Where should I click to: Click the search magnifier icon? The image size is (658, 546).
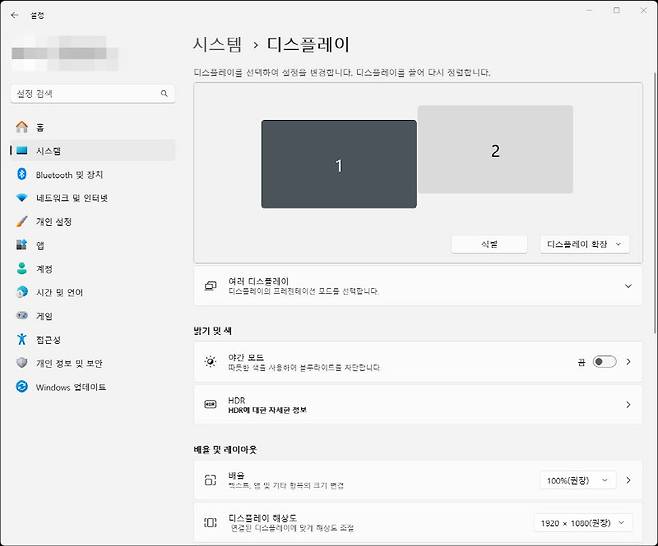point(164,93)
